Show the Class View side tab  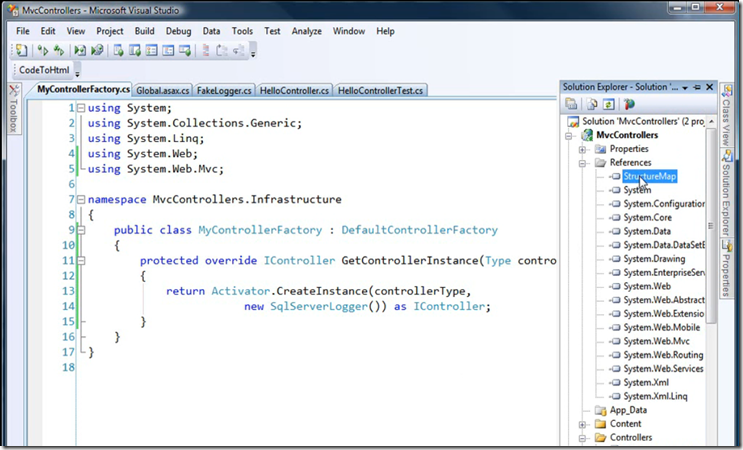pos(726,115)
